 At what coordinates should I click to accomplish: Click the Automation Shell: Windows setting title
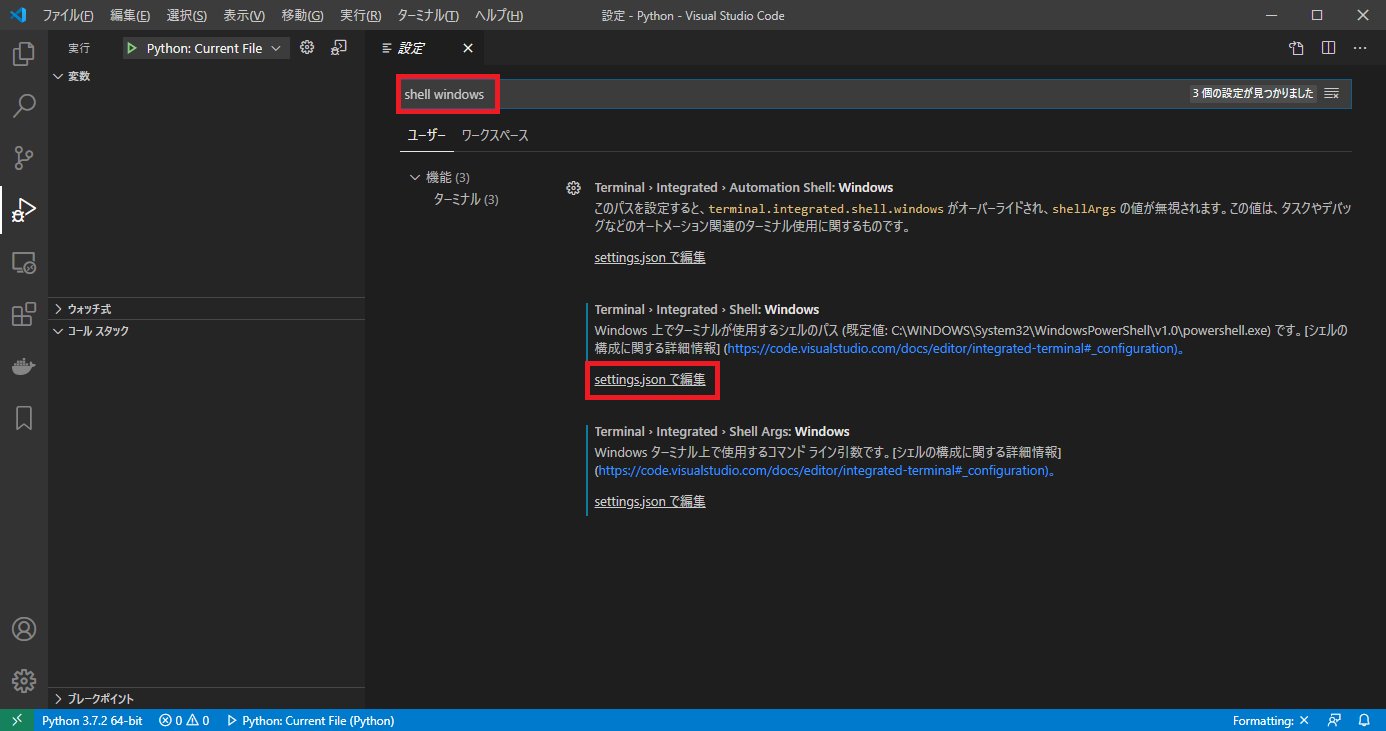[744, 187]
